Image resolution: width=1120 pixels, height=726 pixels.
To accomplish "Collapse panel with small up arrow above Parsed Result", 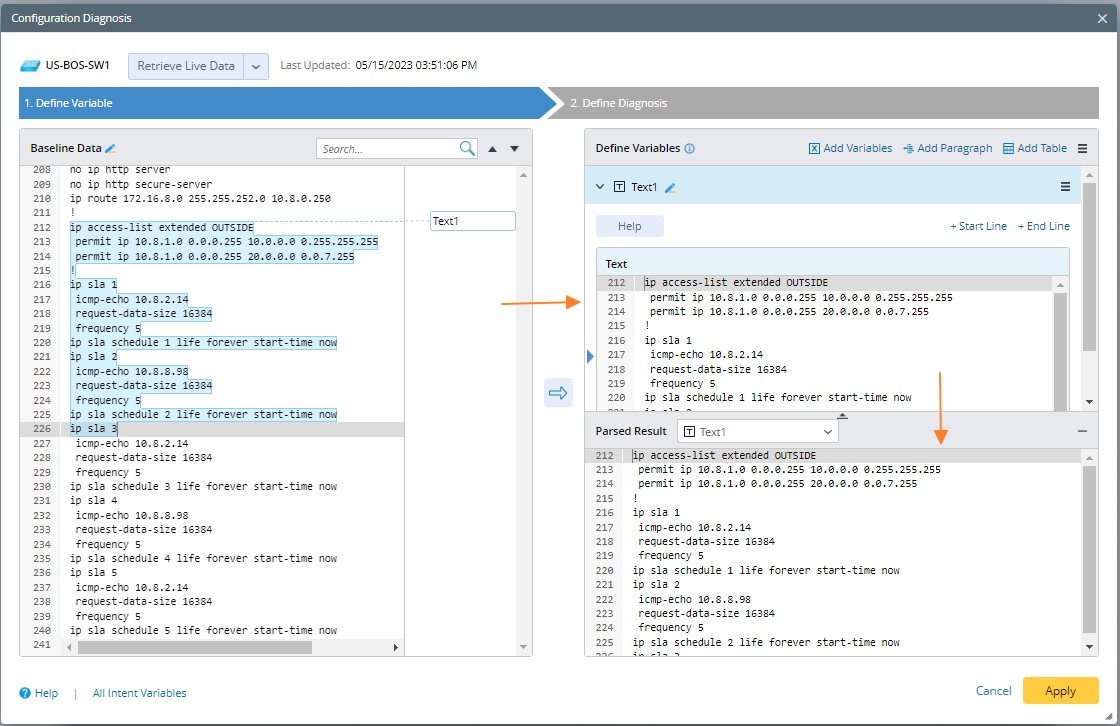I will click(x=842, y=415).
